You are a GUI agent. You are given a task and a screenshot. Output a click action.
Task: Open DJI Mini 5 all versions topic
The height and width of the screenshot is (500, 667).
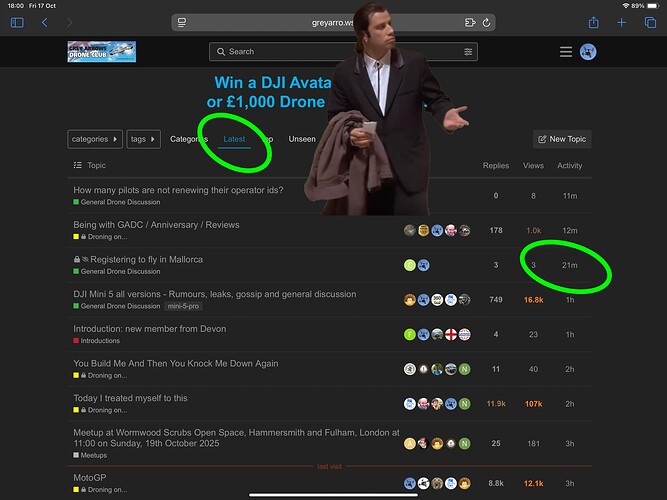tap(214, 294)
